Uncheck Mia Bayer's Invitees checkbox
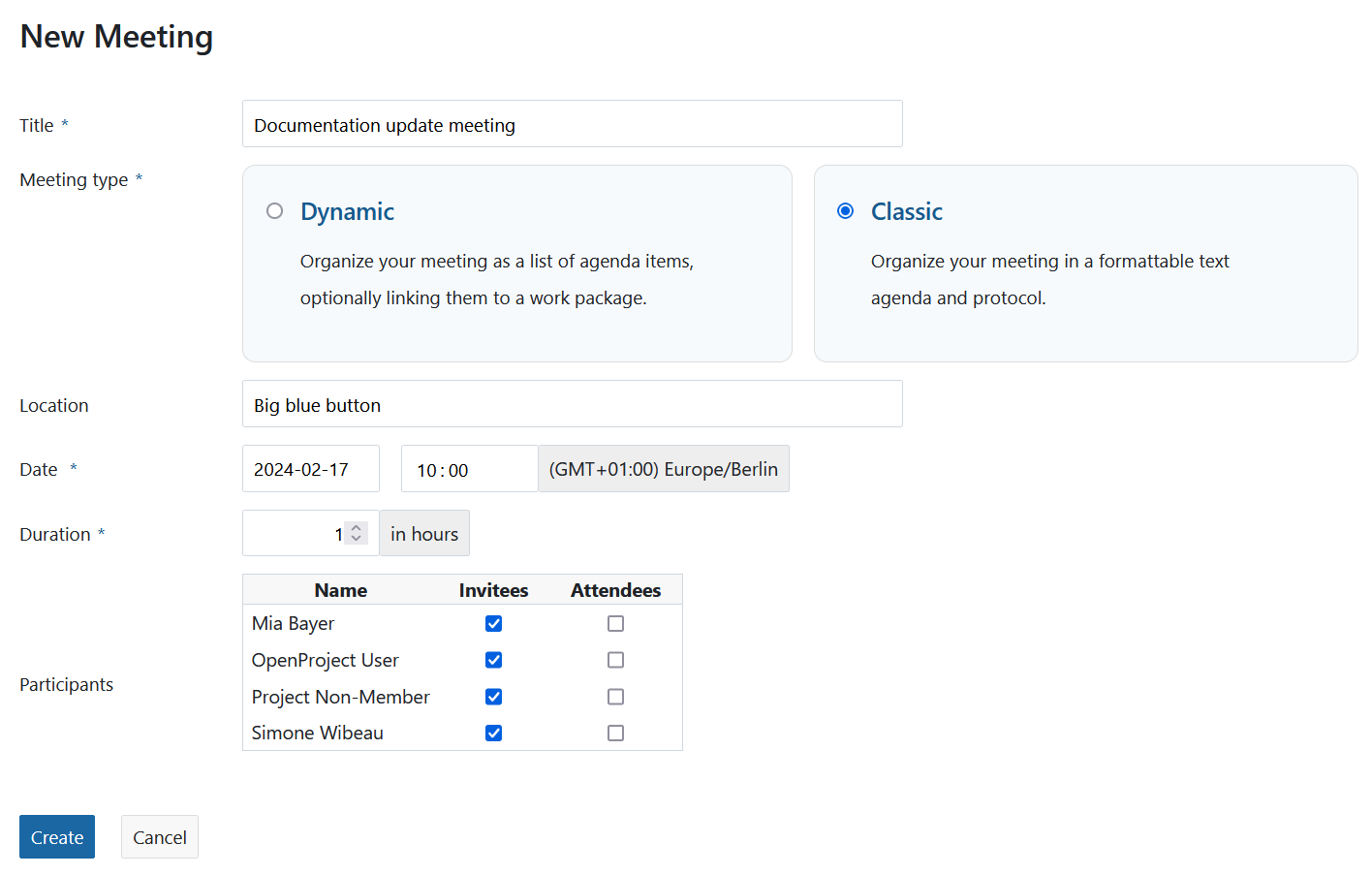This screenshot has height=875, width=1372. click(x=494, y=624)
